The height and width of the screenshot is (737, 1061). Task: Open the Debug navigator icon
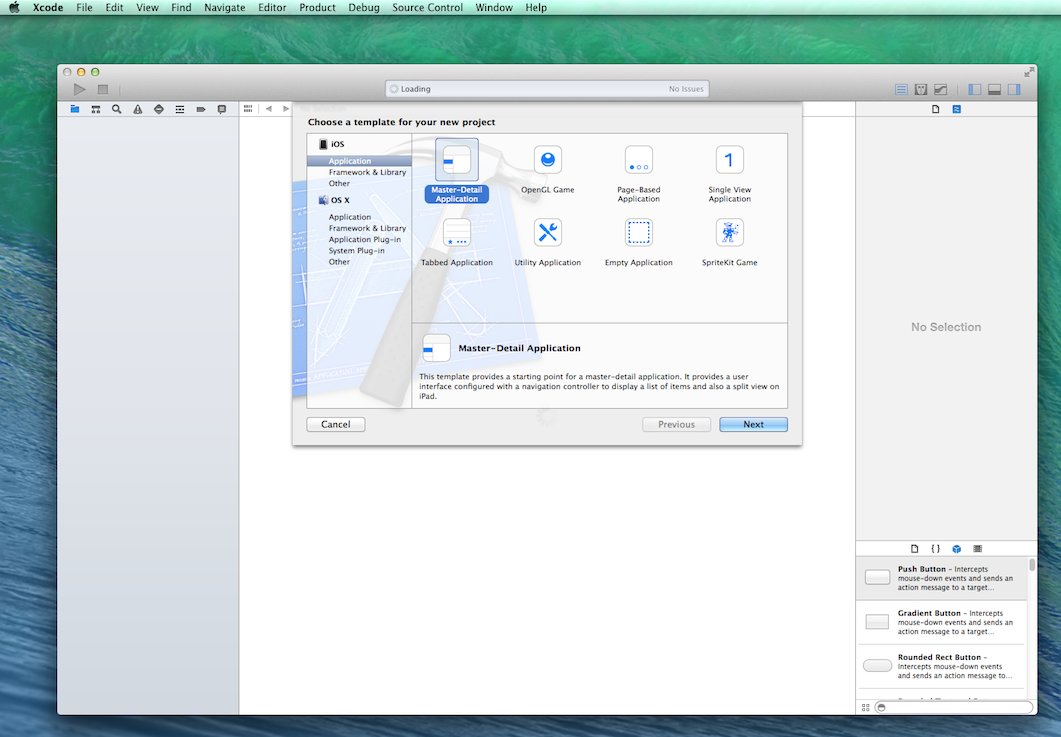point(180,109)
